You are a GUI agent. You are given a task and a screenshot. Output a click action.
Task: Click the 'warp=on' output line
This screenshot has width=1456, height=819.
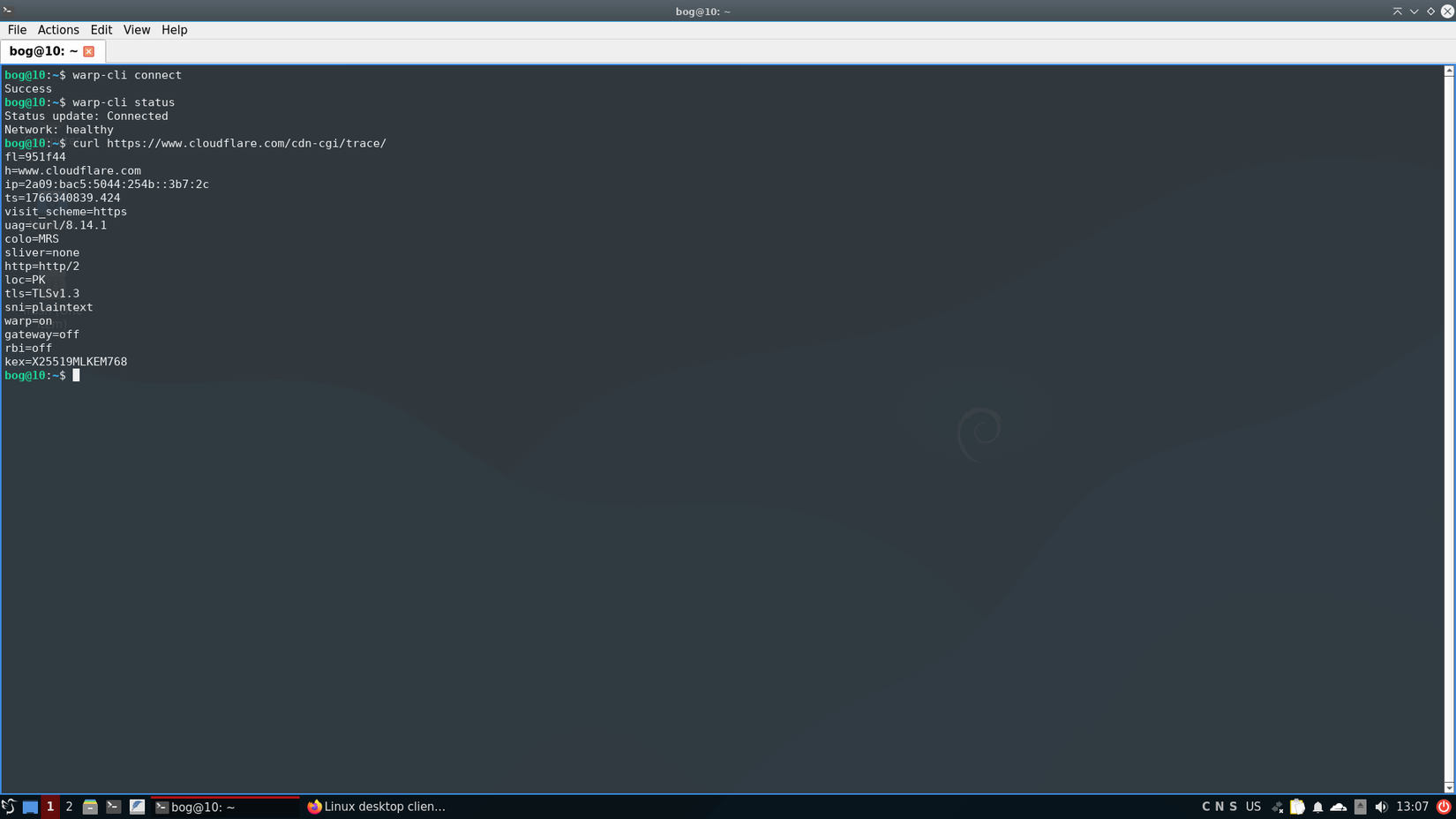(x=28, y=320)
